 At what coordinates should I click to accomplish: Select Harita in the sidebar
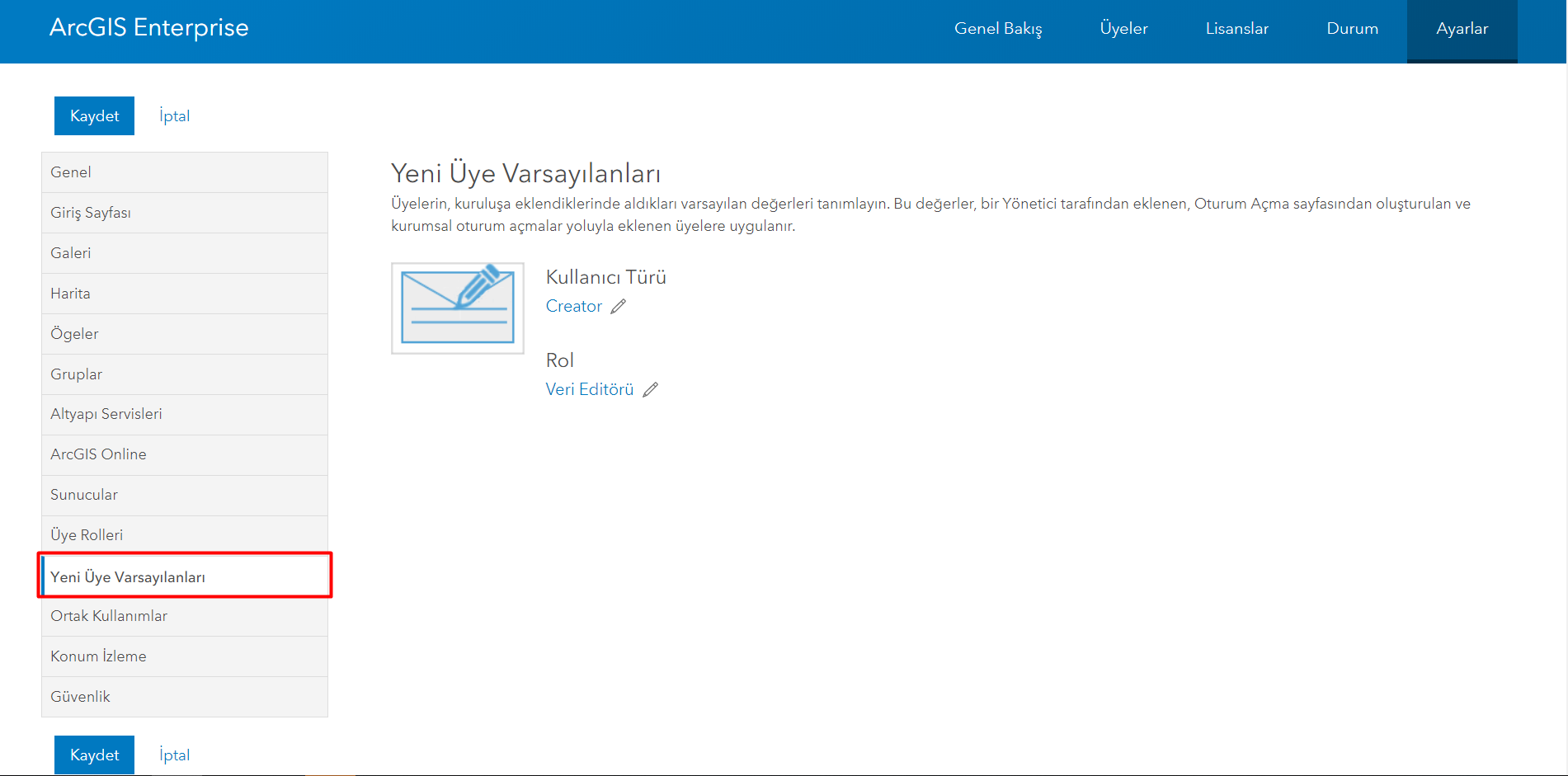pyautogui.click(x=185, y=294)
